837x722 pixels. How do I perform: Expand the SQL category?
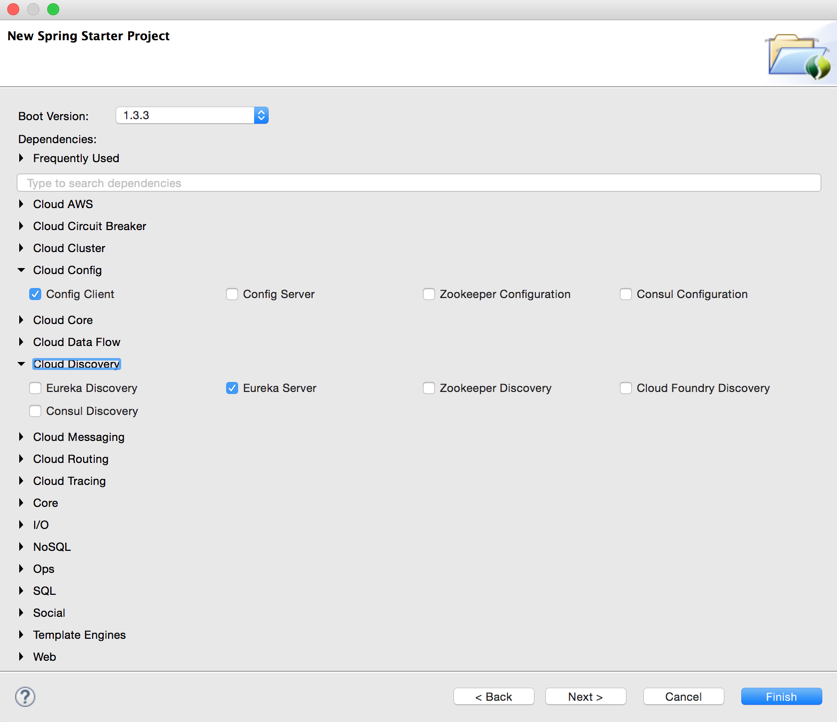click(x=21, y=590)
